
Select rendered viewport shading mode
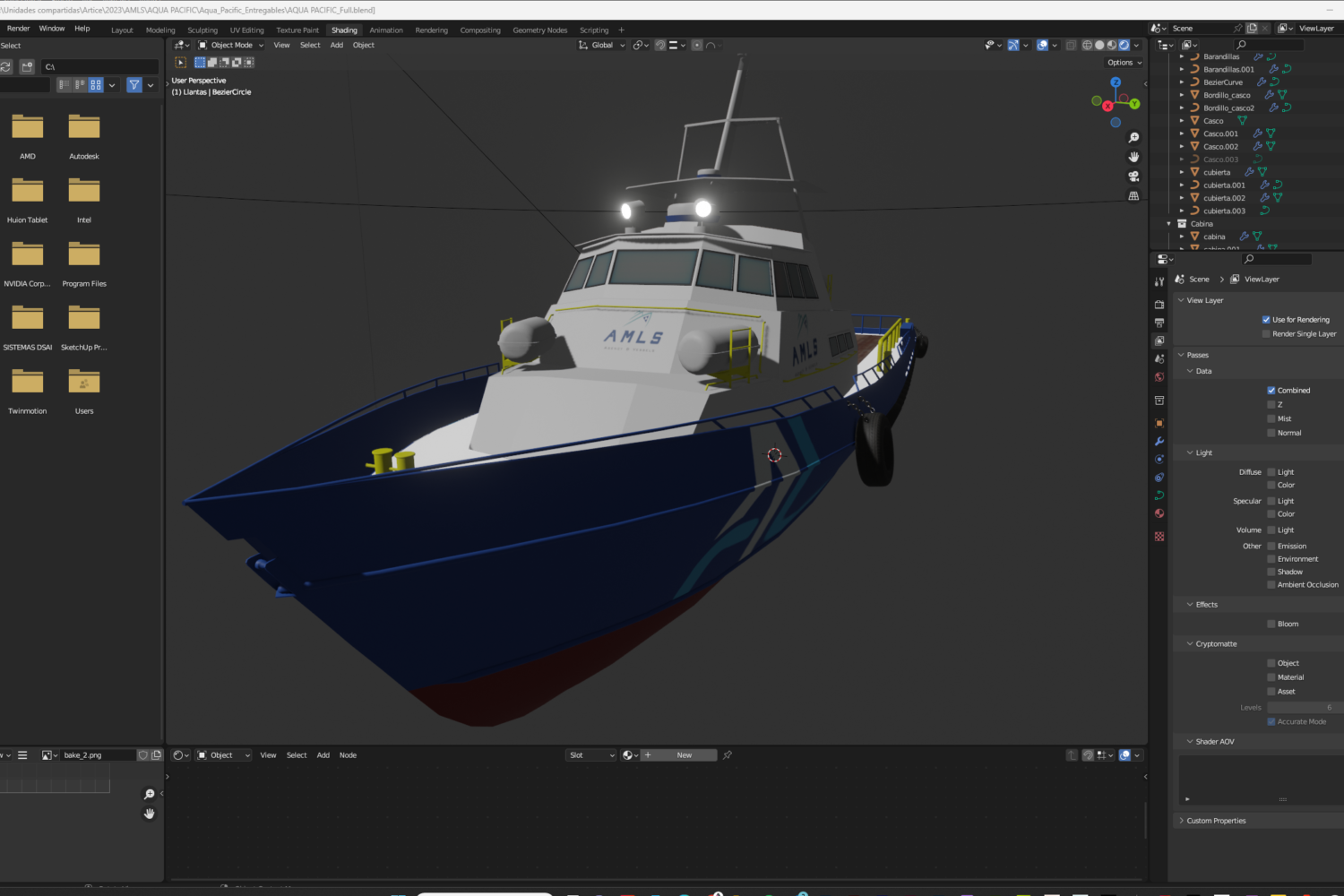(1124, 45)
